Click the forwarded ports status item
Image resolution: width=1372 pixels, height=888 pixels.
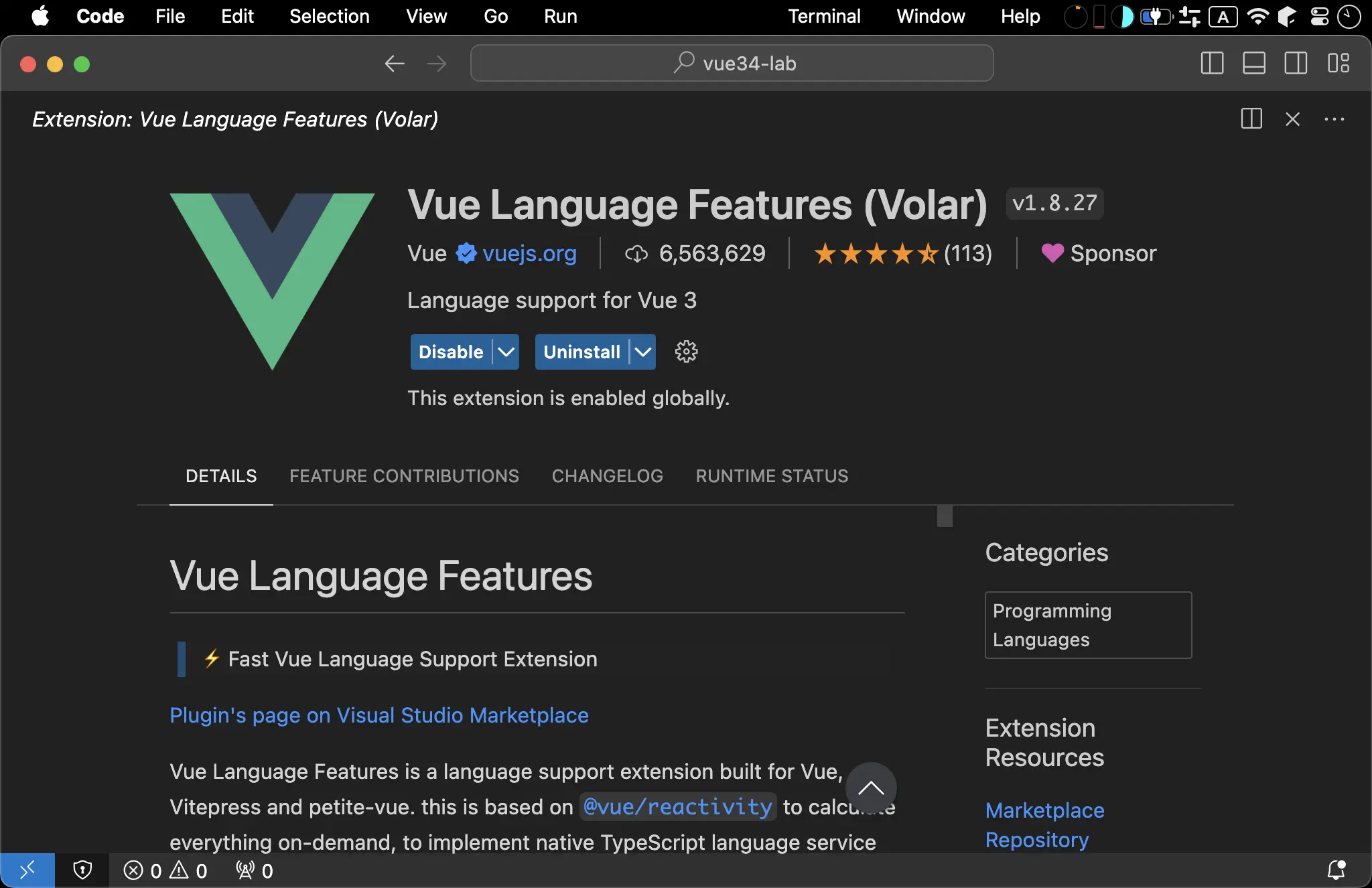(255, 871)
